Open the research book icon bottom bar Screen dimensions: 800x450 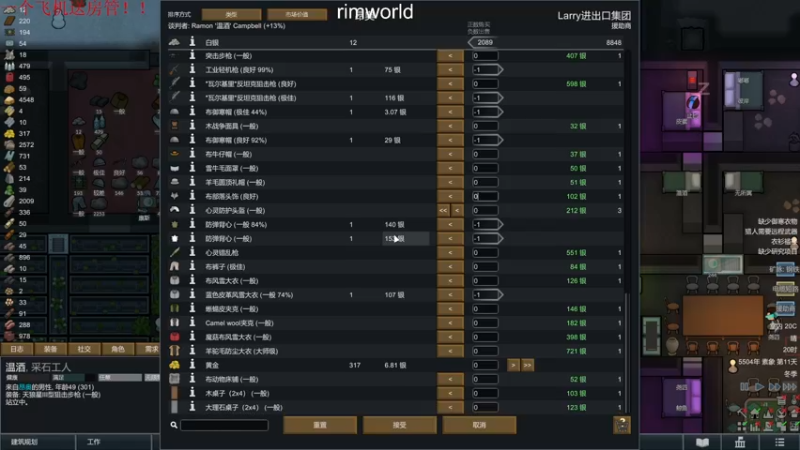tap(703, 442)
